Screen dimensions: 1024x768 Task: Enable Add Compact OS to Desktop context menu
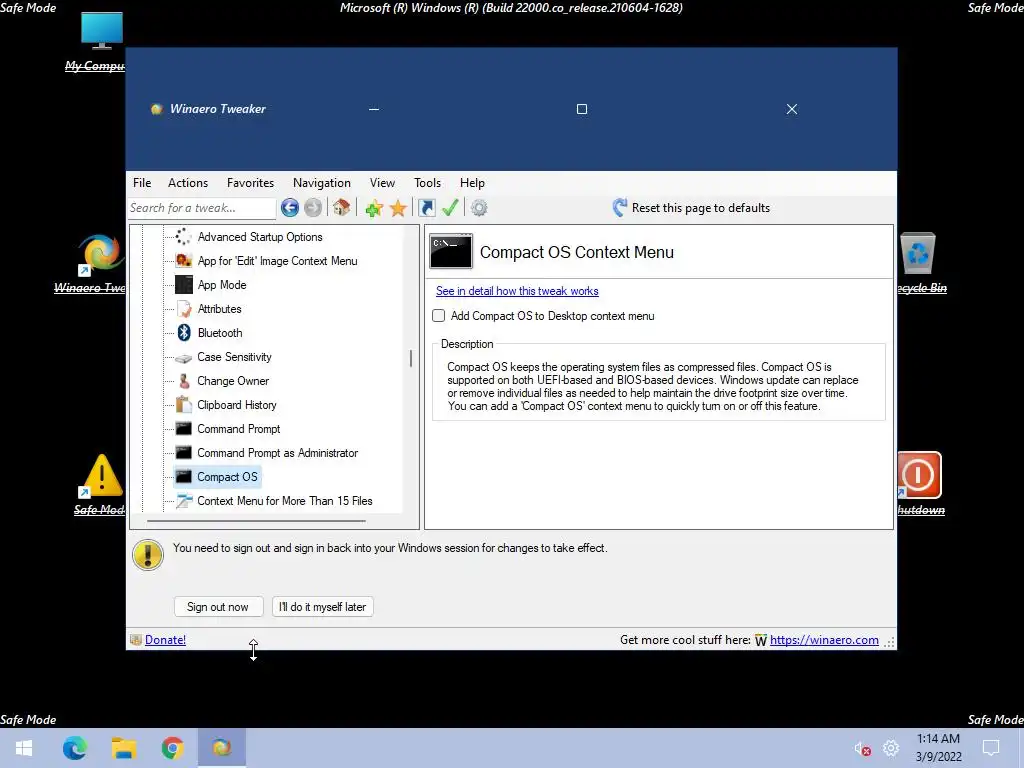coord(439,315)
